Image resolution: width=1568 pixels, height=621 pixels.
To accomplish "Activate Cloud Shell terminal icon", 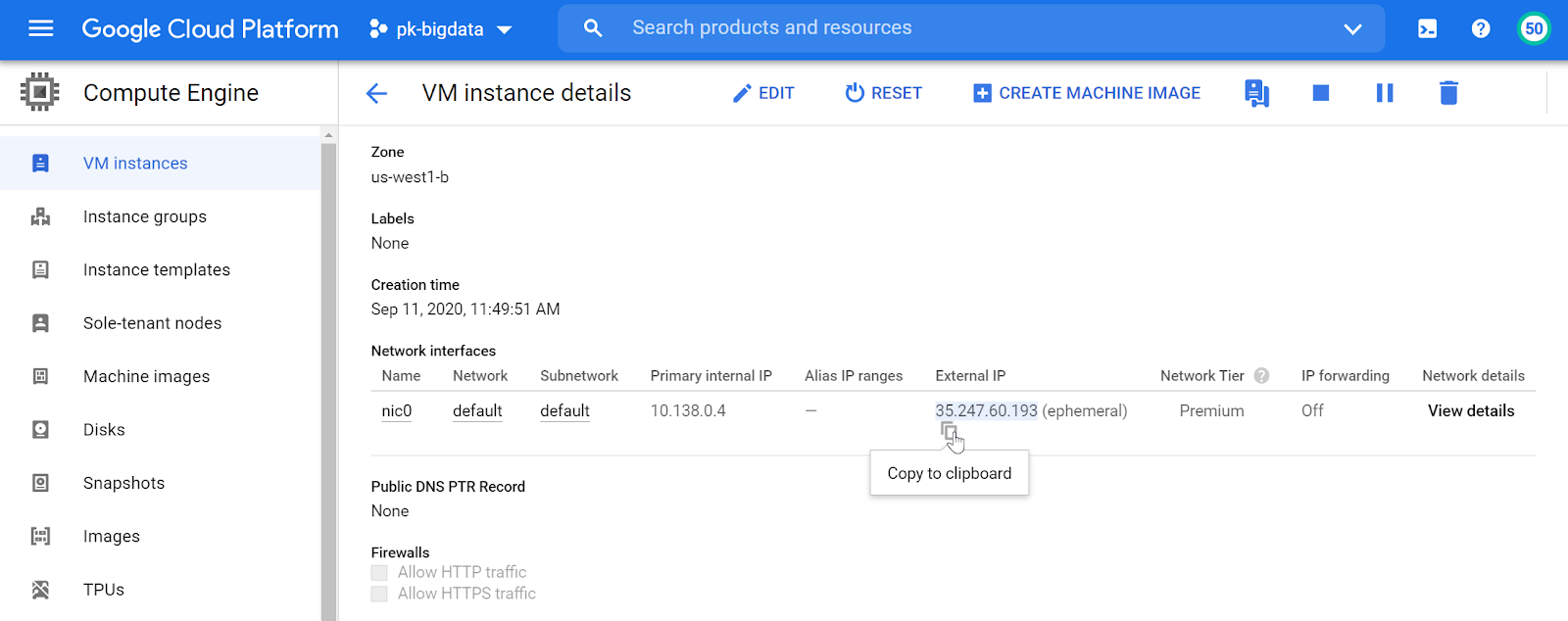I will [x=1427, y=29].
